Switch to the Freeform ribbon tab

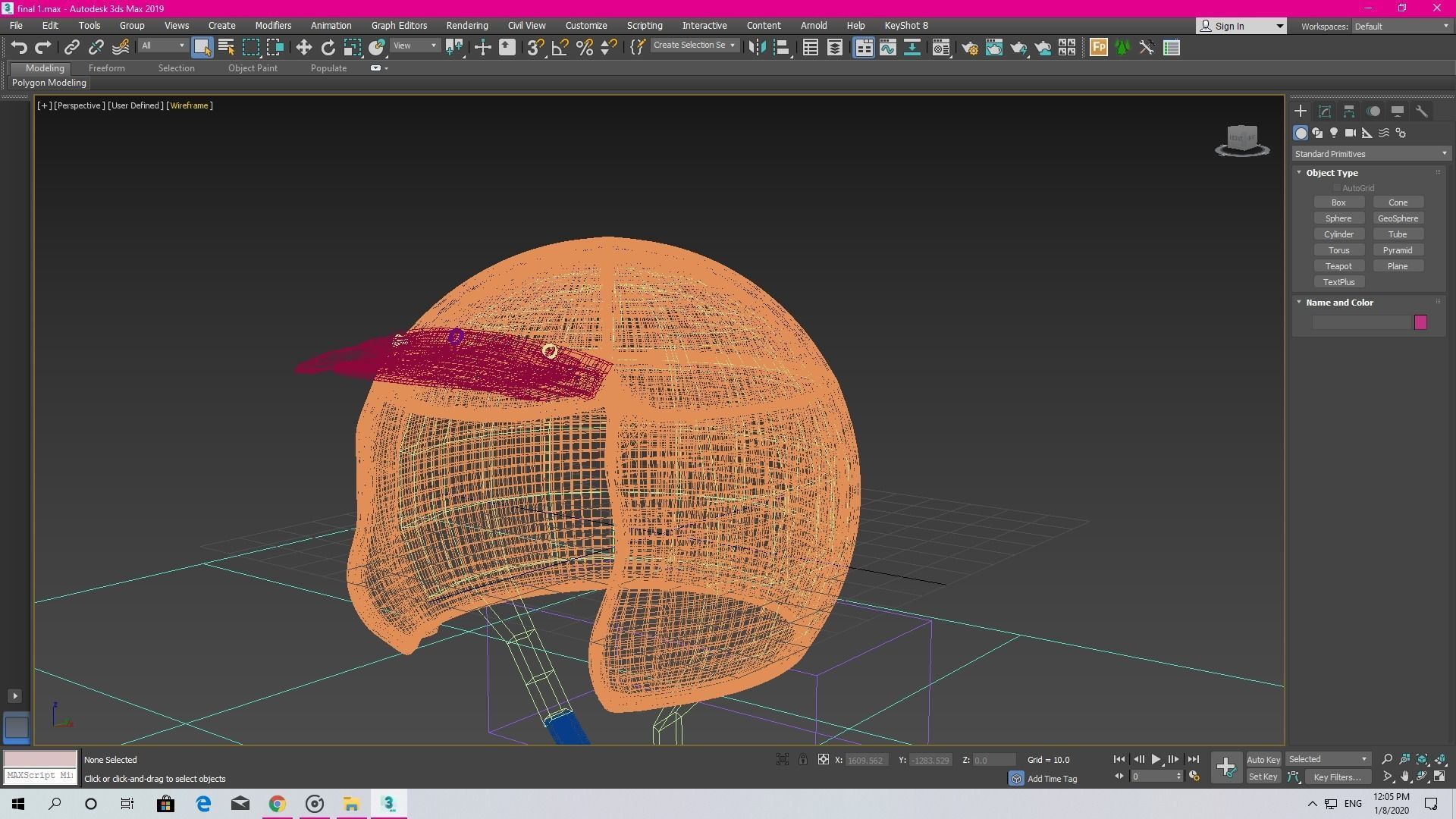tap(106, 68)
